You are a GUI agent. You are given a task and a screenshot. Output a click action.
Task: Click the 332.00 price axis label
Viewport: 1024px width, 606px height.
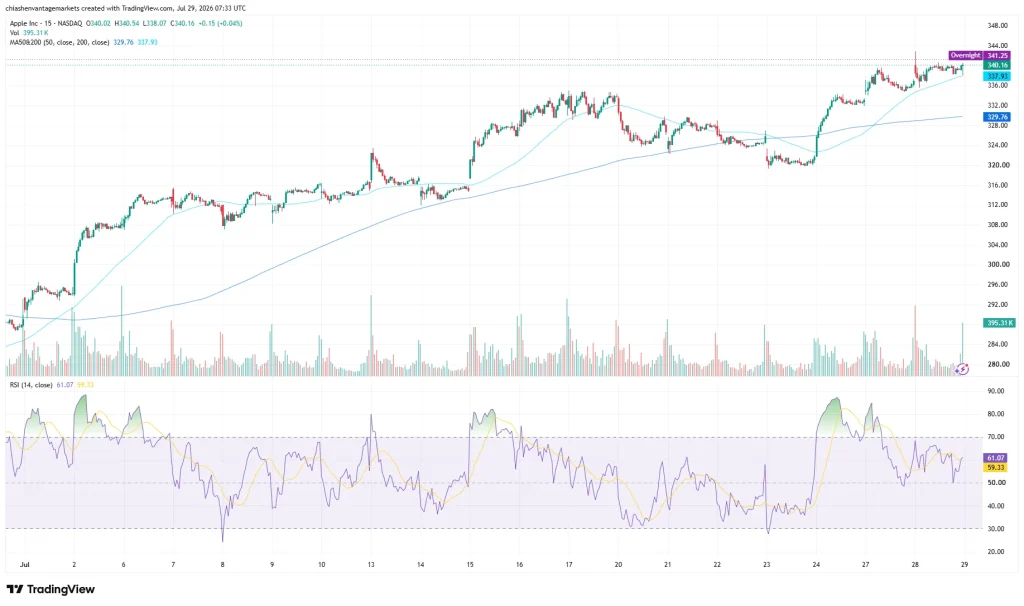998,105
